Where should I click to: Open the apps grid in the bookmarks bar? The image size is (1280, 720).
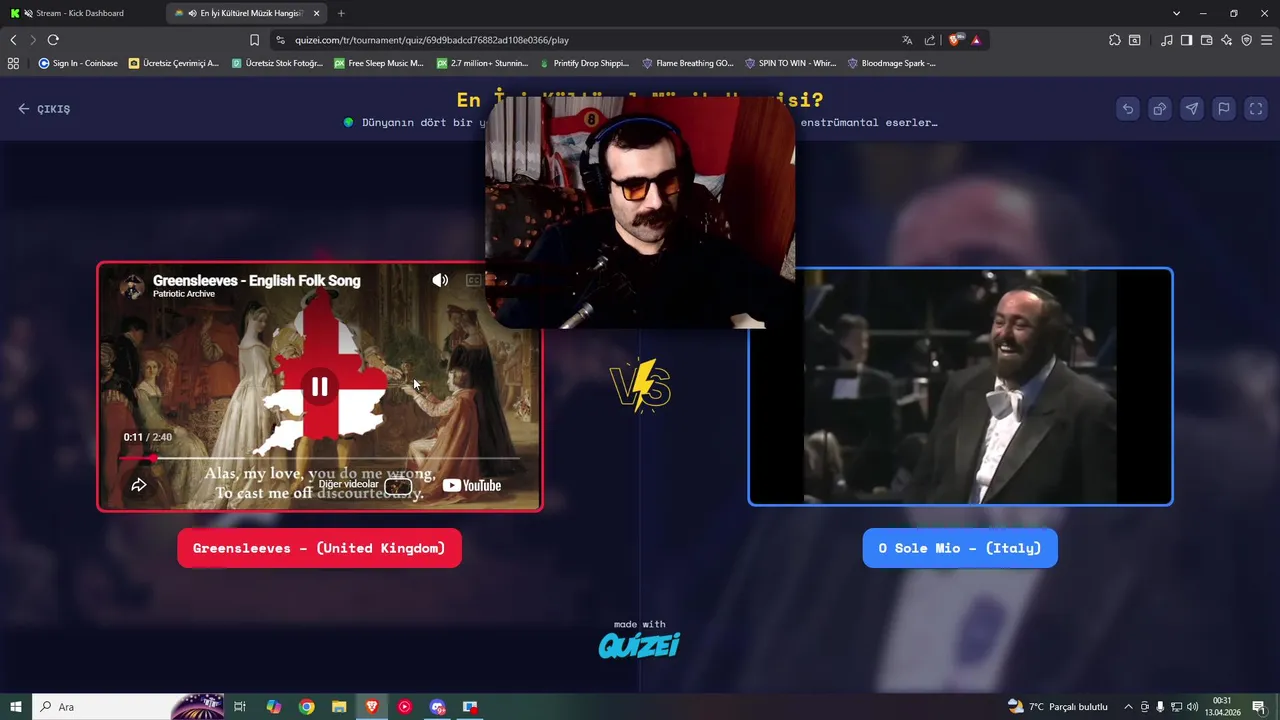[x=13, y=63]
